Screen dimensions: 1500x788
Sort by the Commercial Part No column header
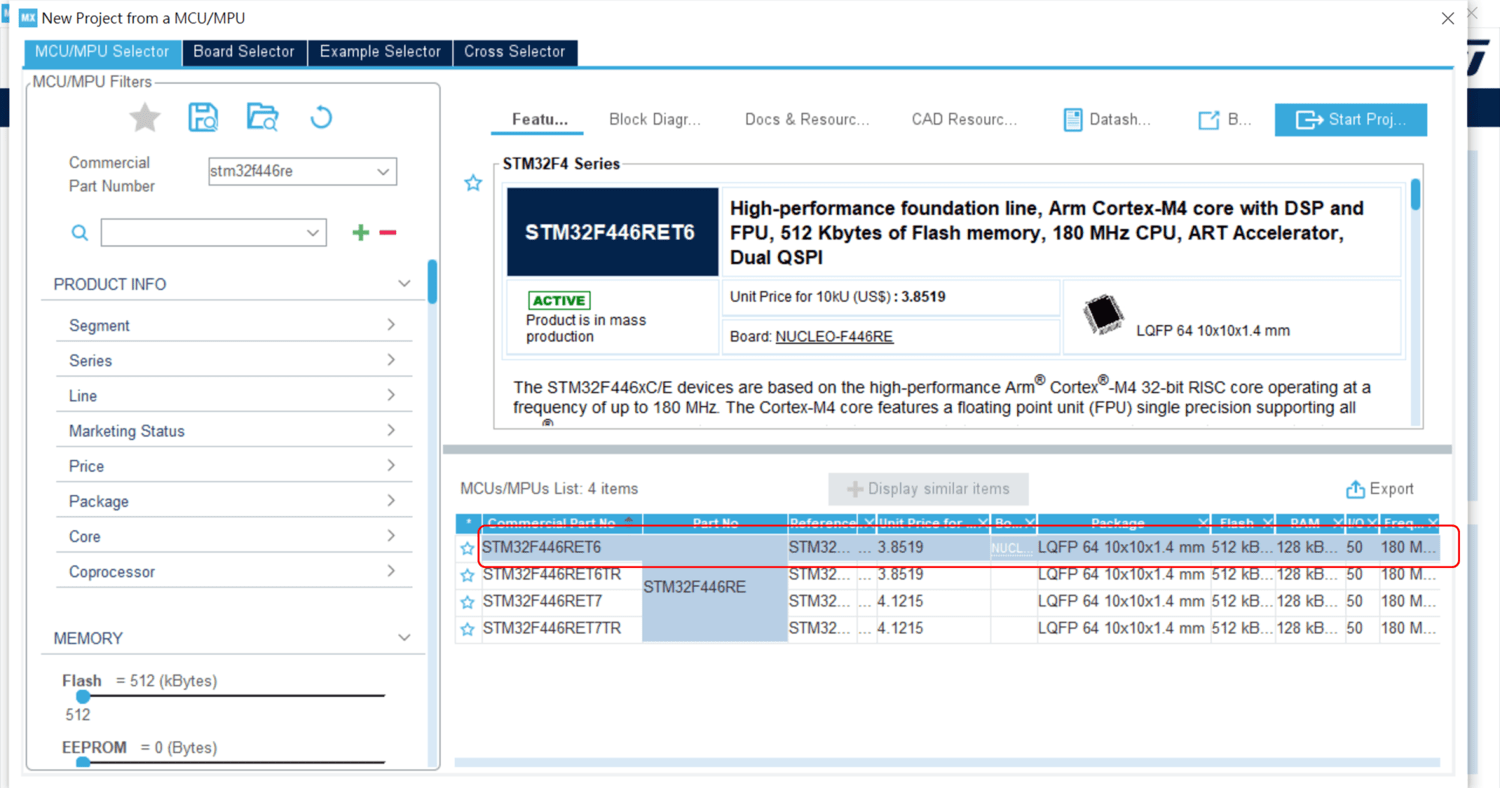pos(562,523)
